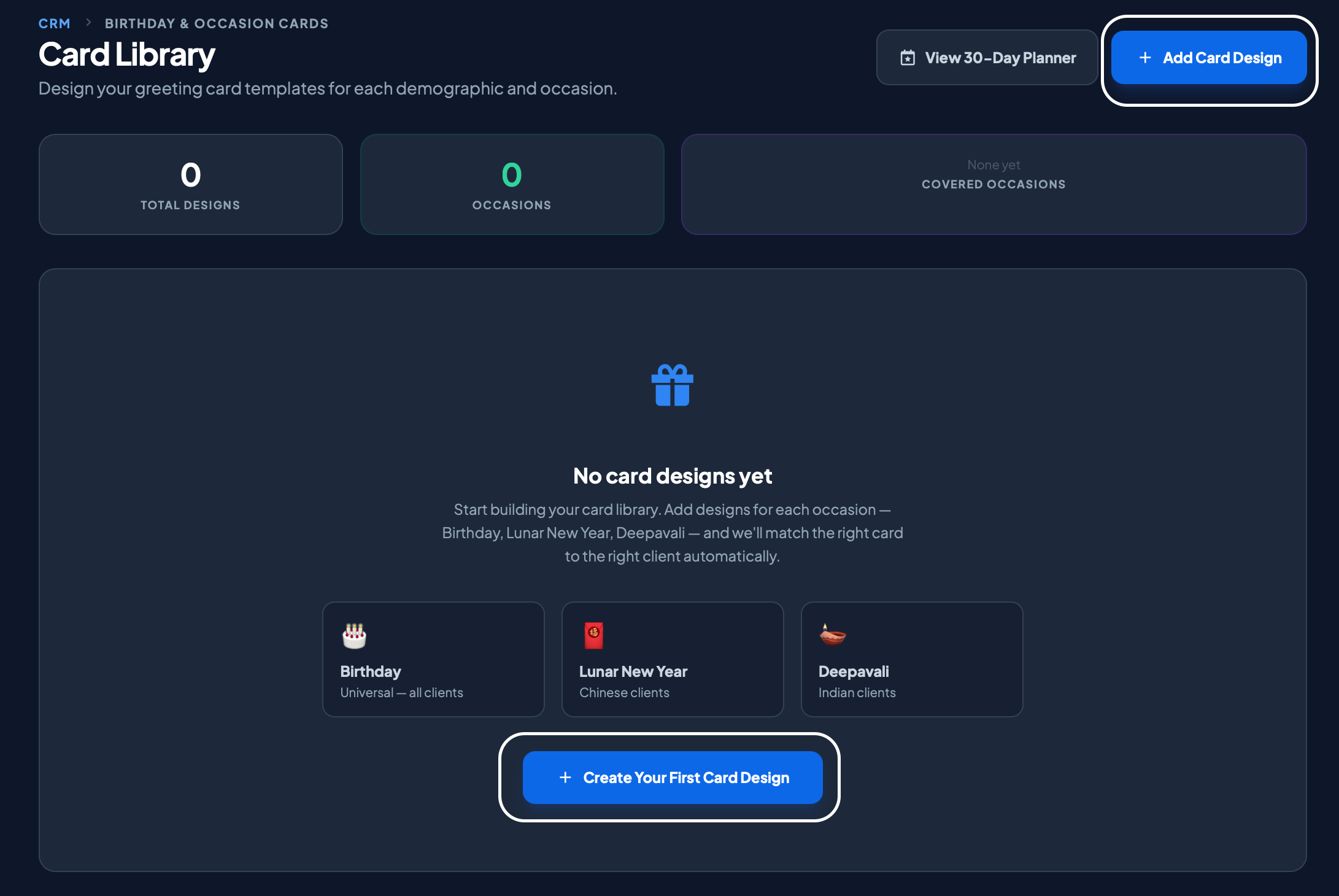Click the Deepavali oil lamp icon

coord(832,635)
